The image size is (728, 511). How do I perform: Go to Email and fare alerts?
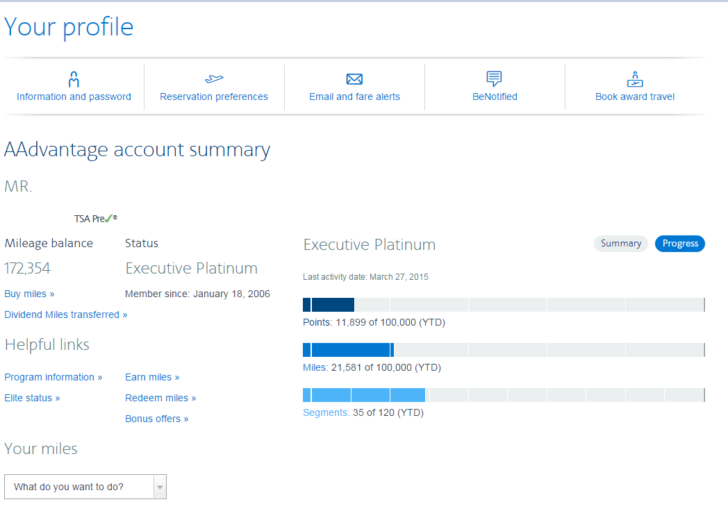(x=354, y=97)
